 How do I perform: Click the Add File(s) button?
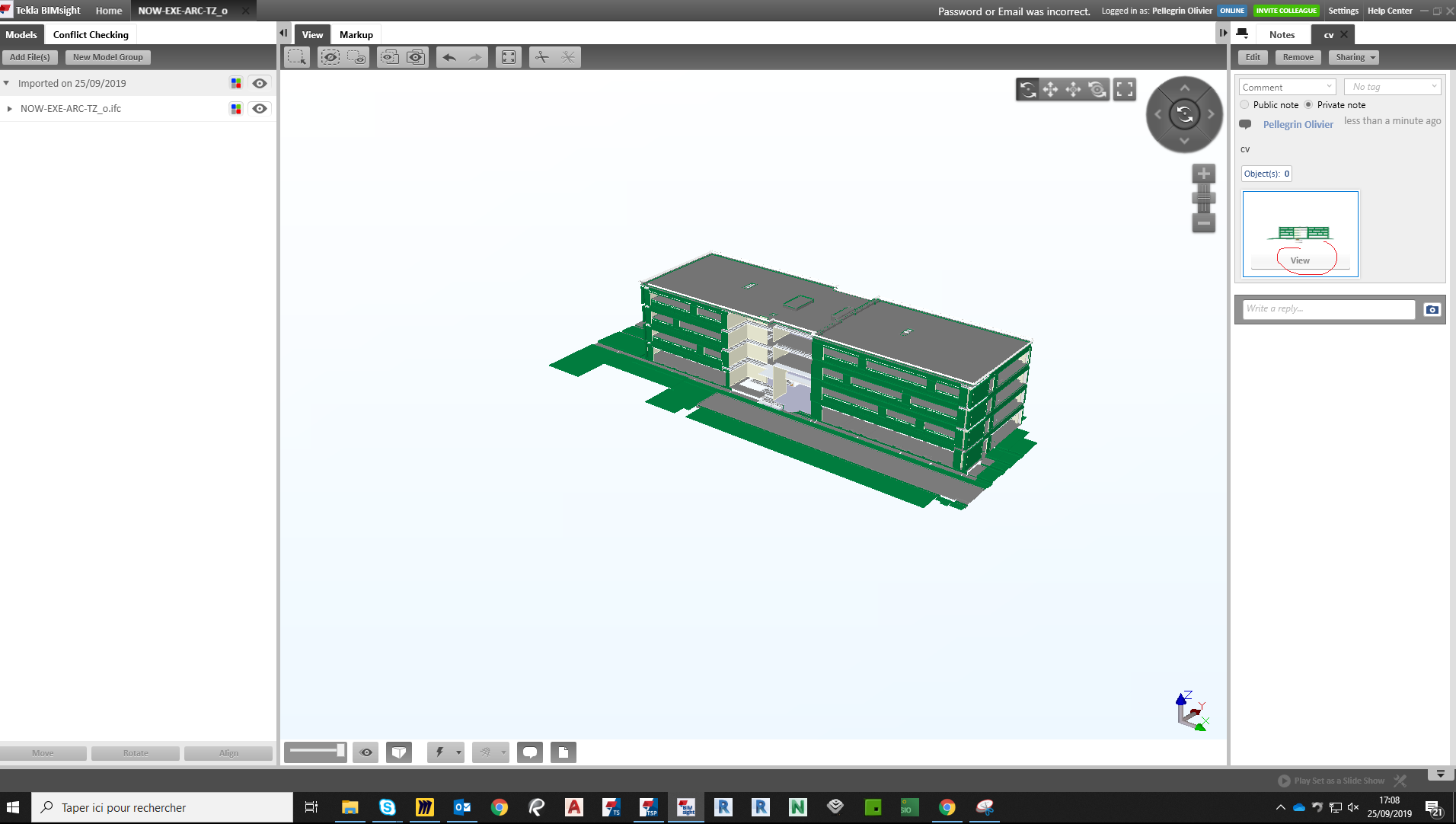coord(30,57)
